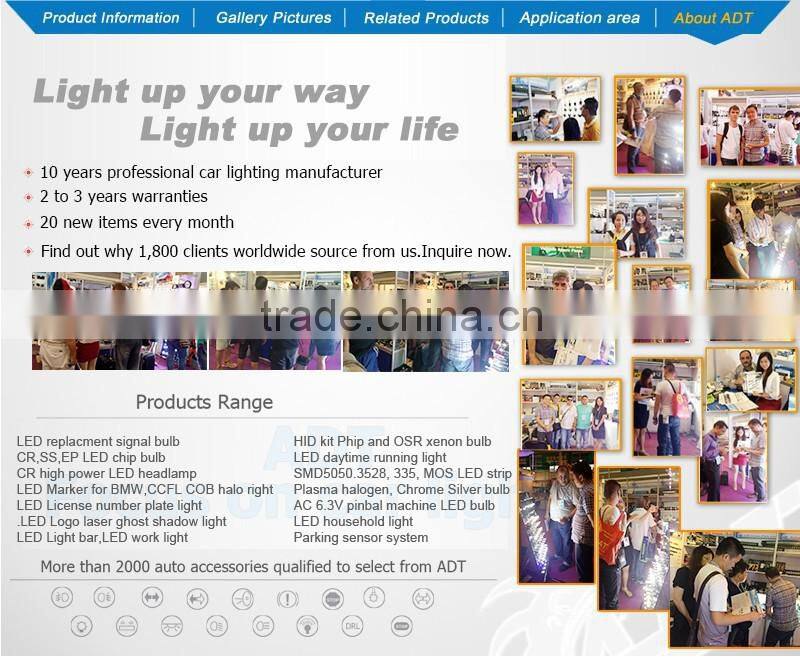Click the headlamp beam icon in top row
Viewport: 800px width, 660px height.
(242, 599)
